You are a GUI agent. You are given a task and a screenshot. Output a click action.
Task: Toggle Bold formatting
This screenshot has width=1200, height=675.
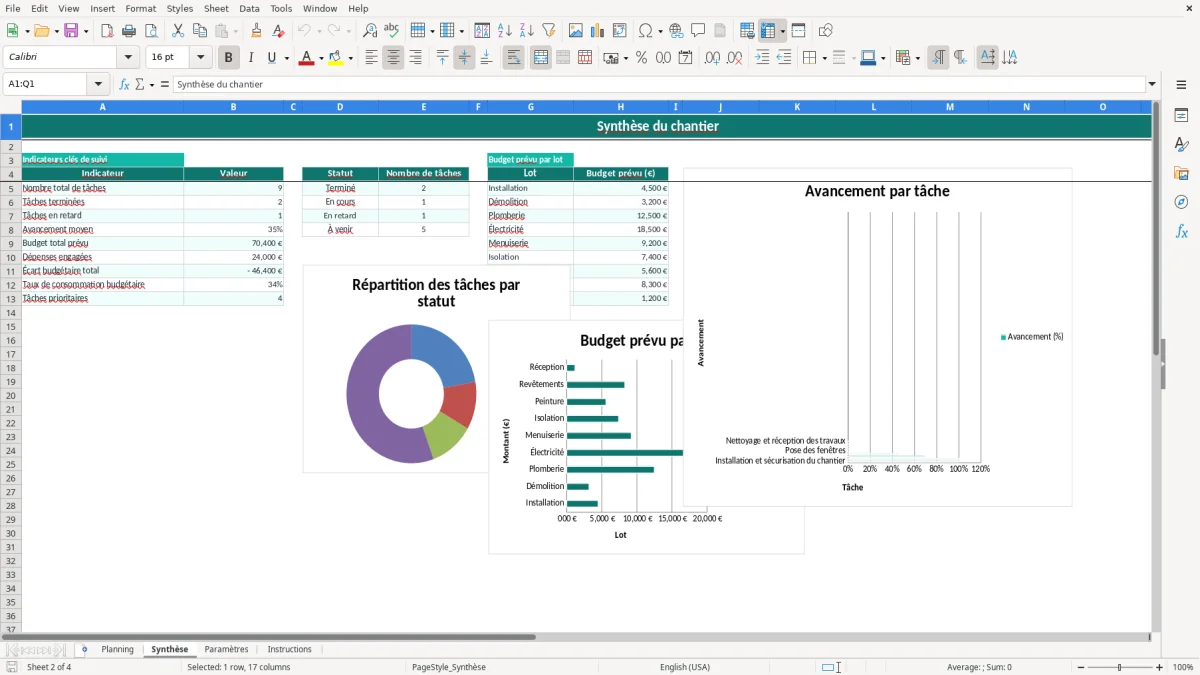click(229, 58)
